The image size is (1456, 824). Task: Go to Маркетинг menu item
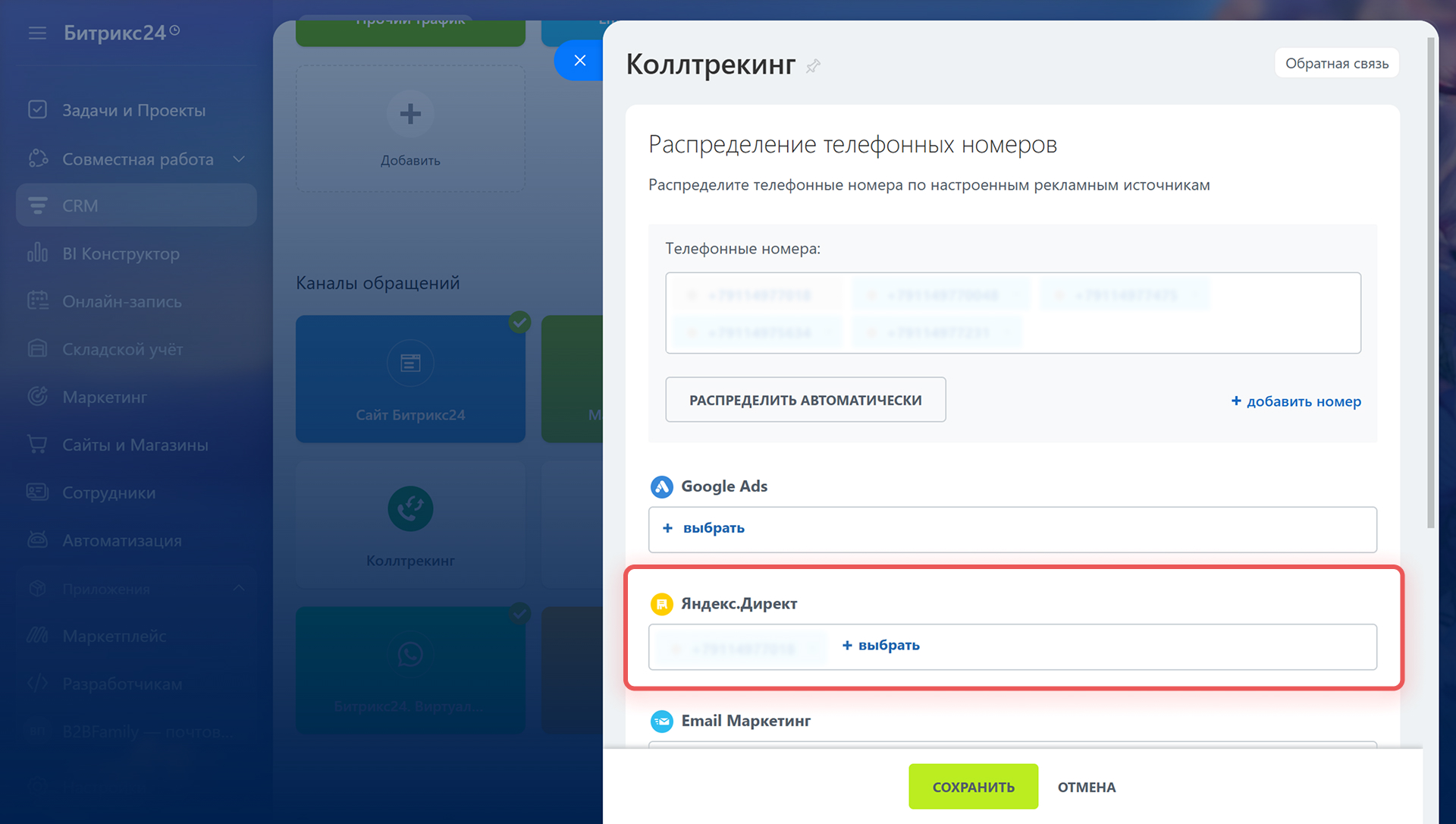click(105, 397)
